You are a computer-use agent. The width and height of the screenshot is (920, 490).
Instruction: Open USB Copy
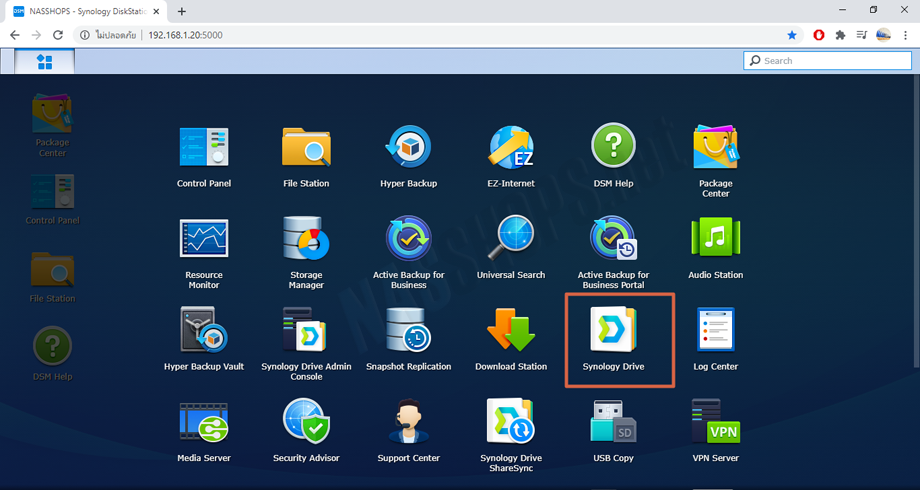(613, 431)
